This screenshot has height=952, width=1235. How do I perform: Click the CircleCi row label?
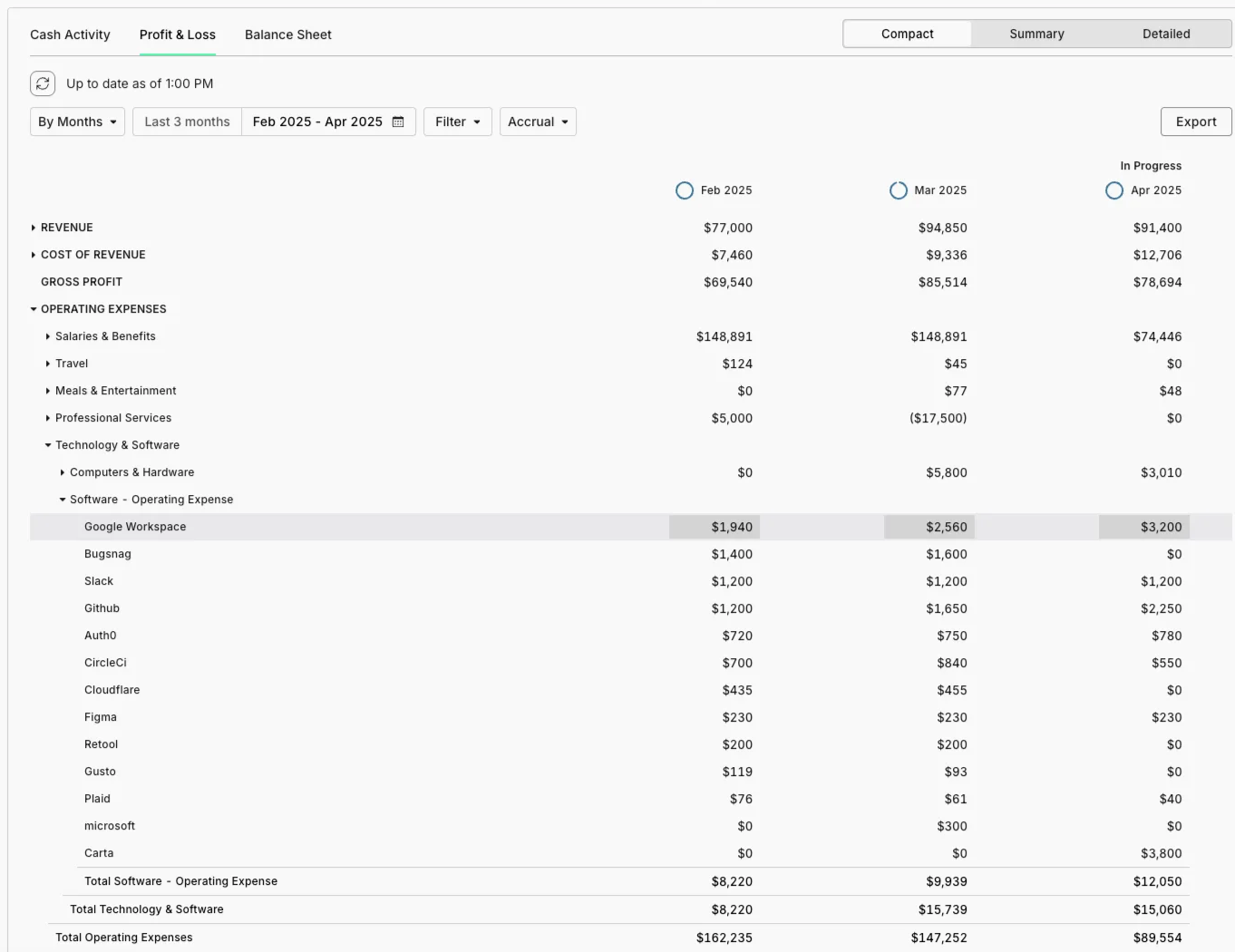point(105,663)
